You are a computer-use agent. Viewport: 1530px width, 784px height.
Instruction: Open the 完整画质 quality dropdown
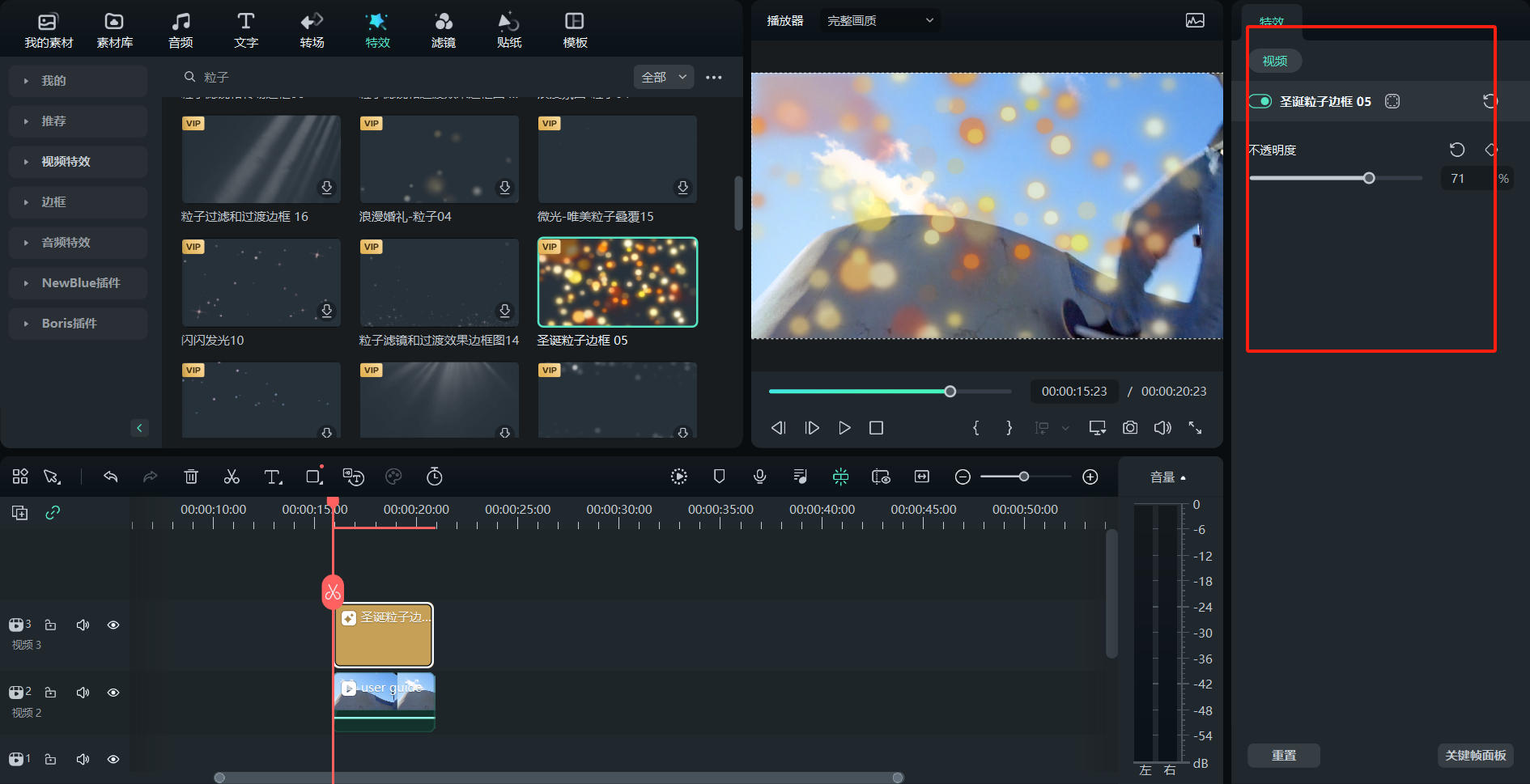pyautogui.click(x=880, y=20)
